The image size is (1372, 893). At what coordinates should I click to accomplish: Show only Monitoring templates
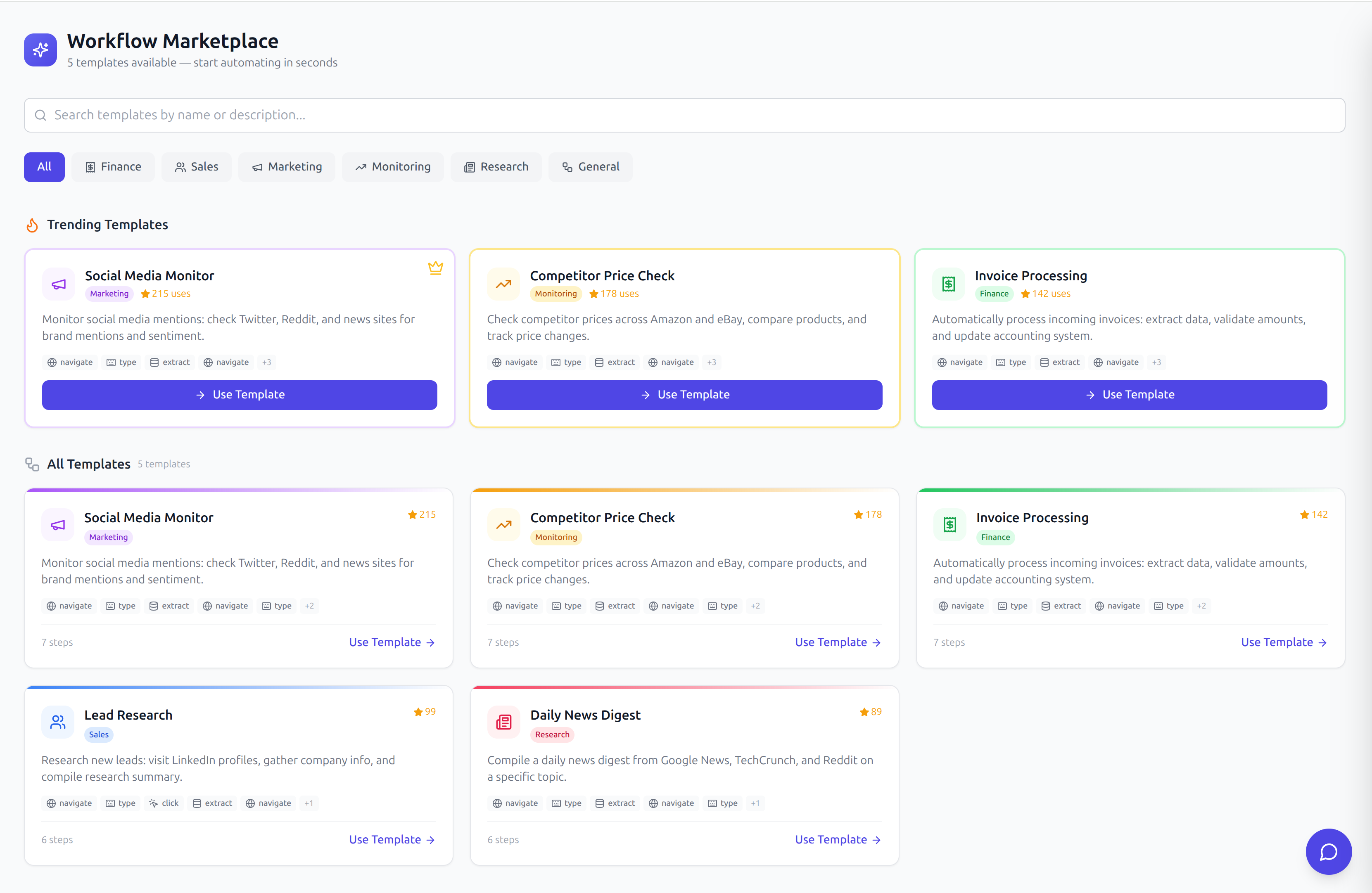(393, 167)
